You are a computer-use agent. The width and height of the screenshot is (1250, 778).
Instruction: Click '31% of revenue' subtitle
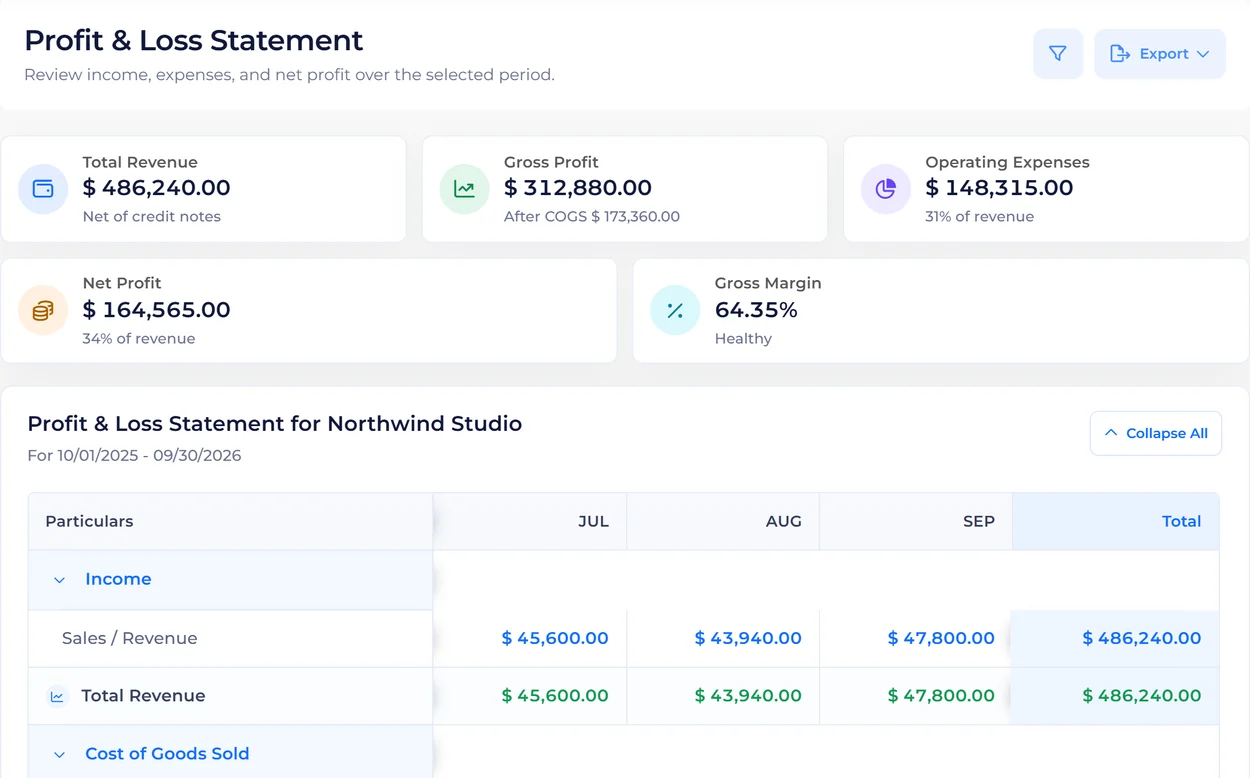click(x=980, y=216)
